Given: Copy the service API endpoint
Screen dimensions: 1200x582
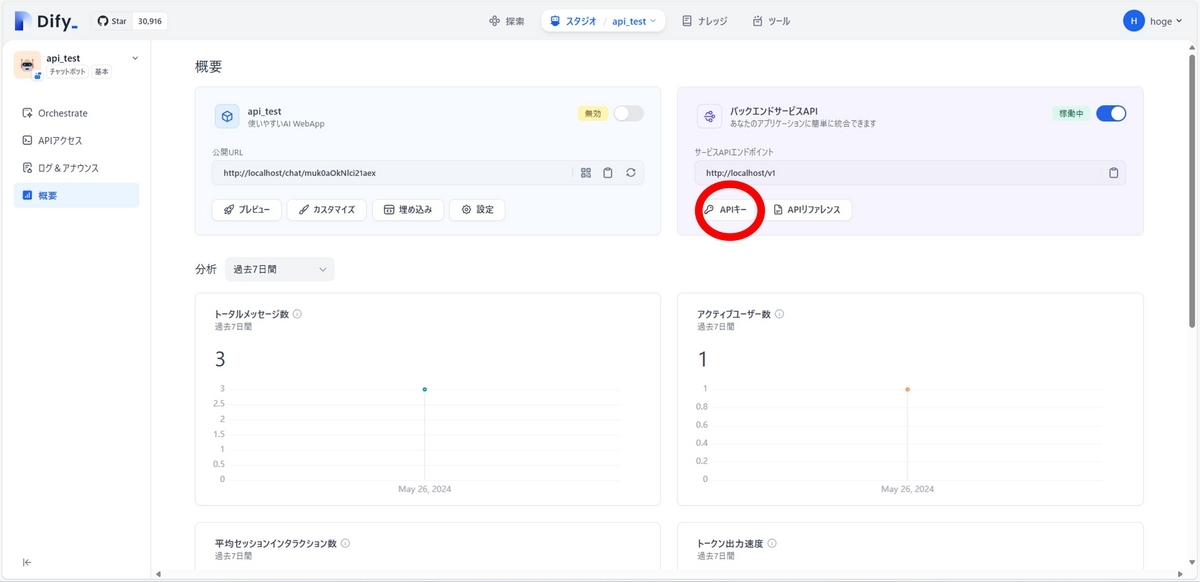Looking at the screenshot, I should tap(1113, 172).
